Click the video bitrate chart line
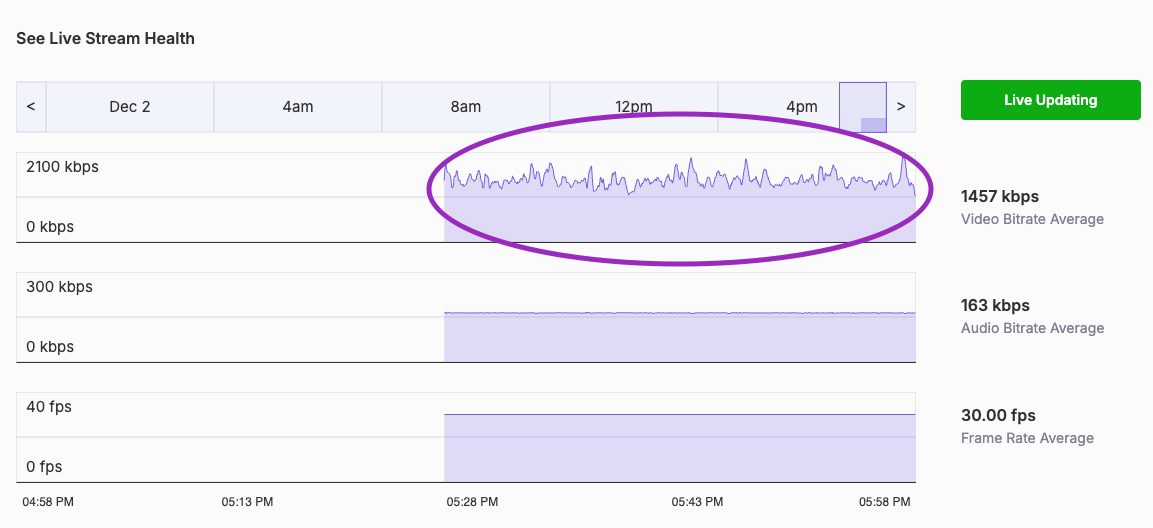Screen dimensions: 1153x528 click(x=679, y=178)
